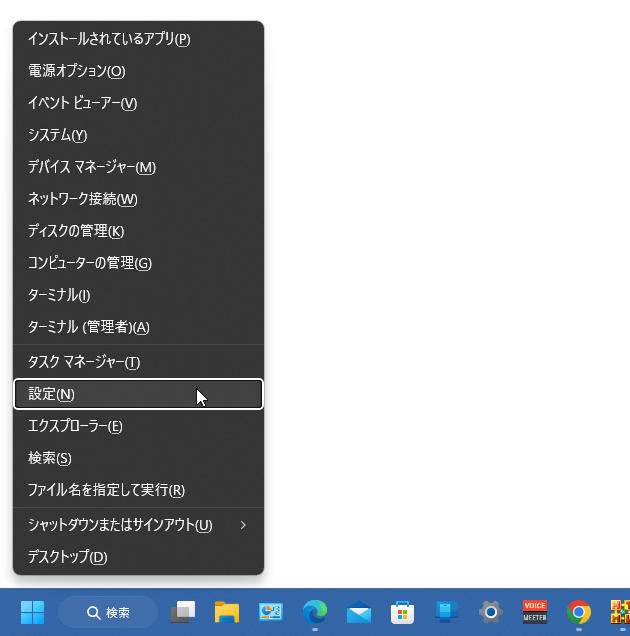Open File Explorer folder icon in taskbar

(227, 612)
